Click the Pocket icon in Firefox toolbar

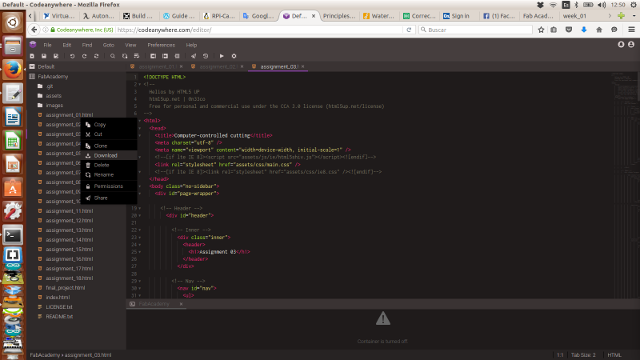(x=569, y=30)
